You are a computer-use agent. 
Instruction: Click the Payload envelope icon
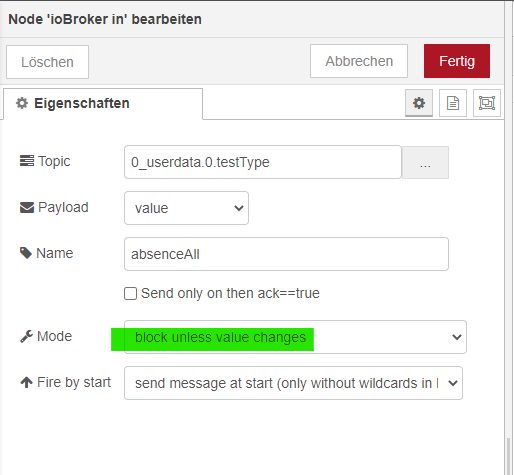[x=27, y=207]
